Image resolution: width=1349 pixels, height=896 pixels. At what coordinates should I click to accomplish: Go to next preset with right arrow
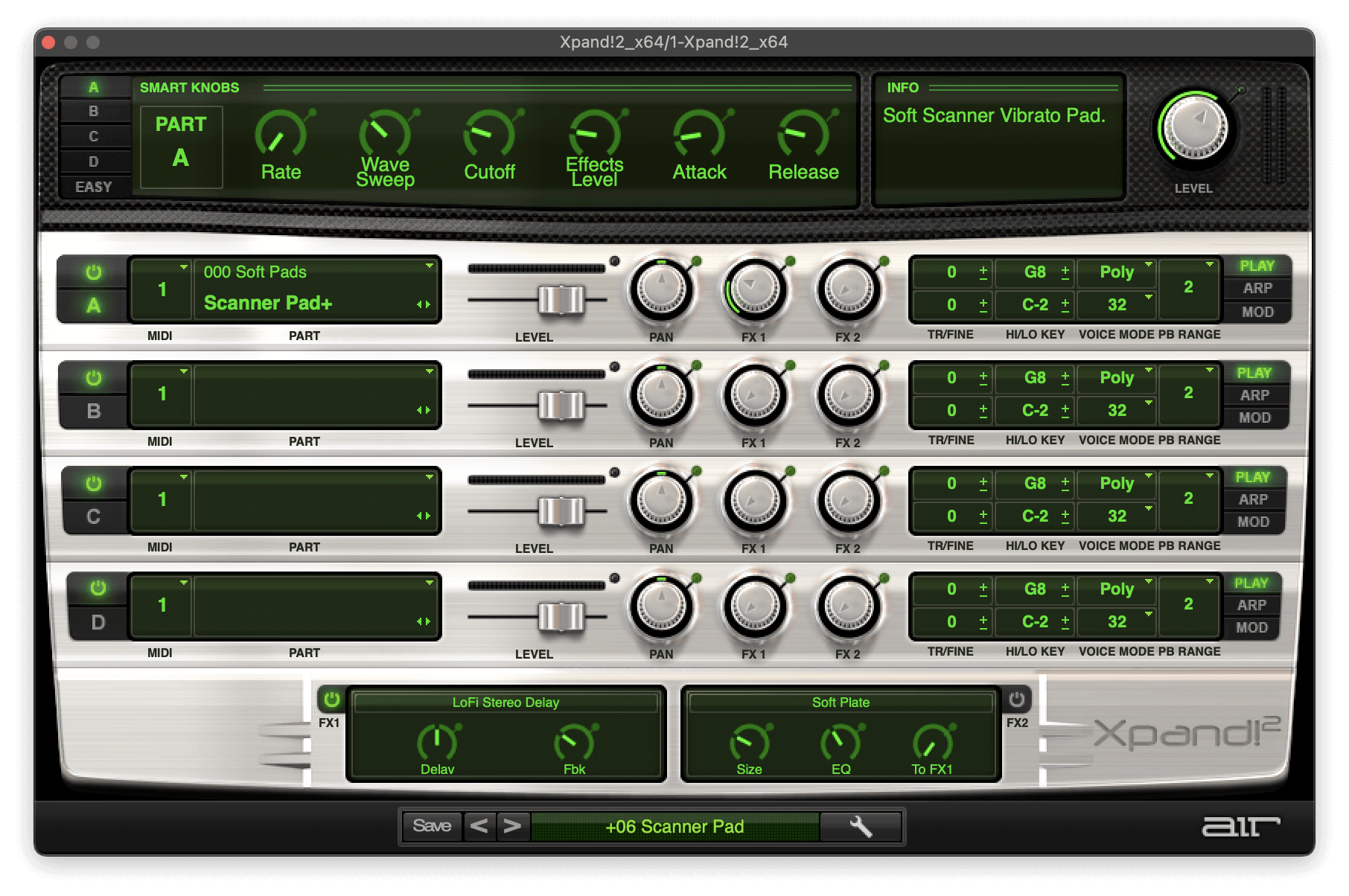point(512,826)
